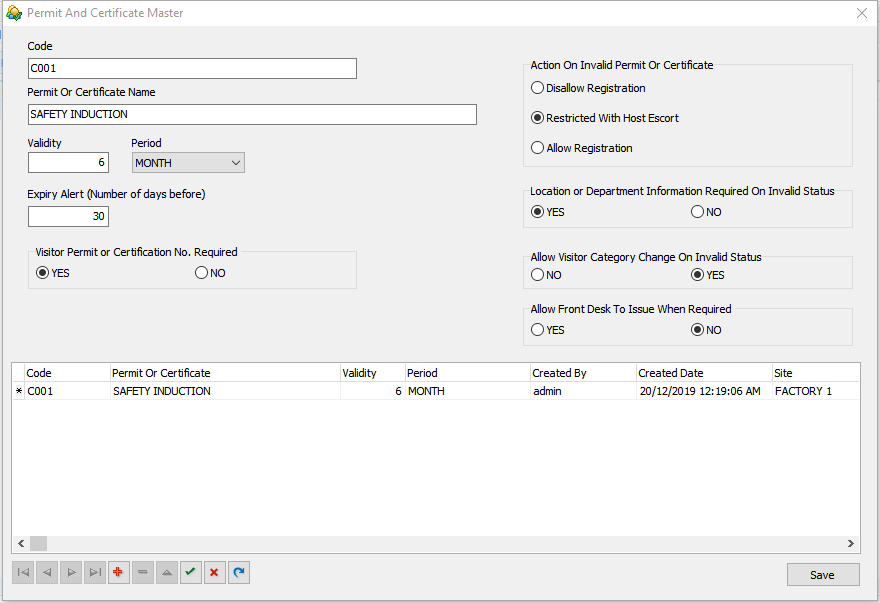Open the Period dropdown showing MONTH
Image resolution: width=880 pixels, height=603 pixels.
188,163
